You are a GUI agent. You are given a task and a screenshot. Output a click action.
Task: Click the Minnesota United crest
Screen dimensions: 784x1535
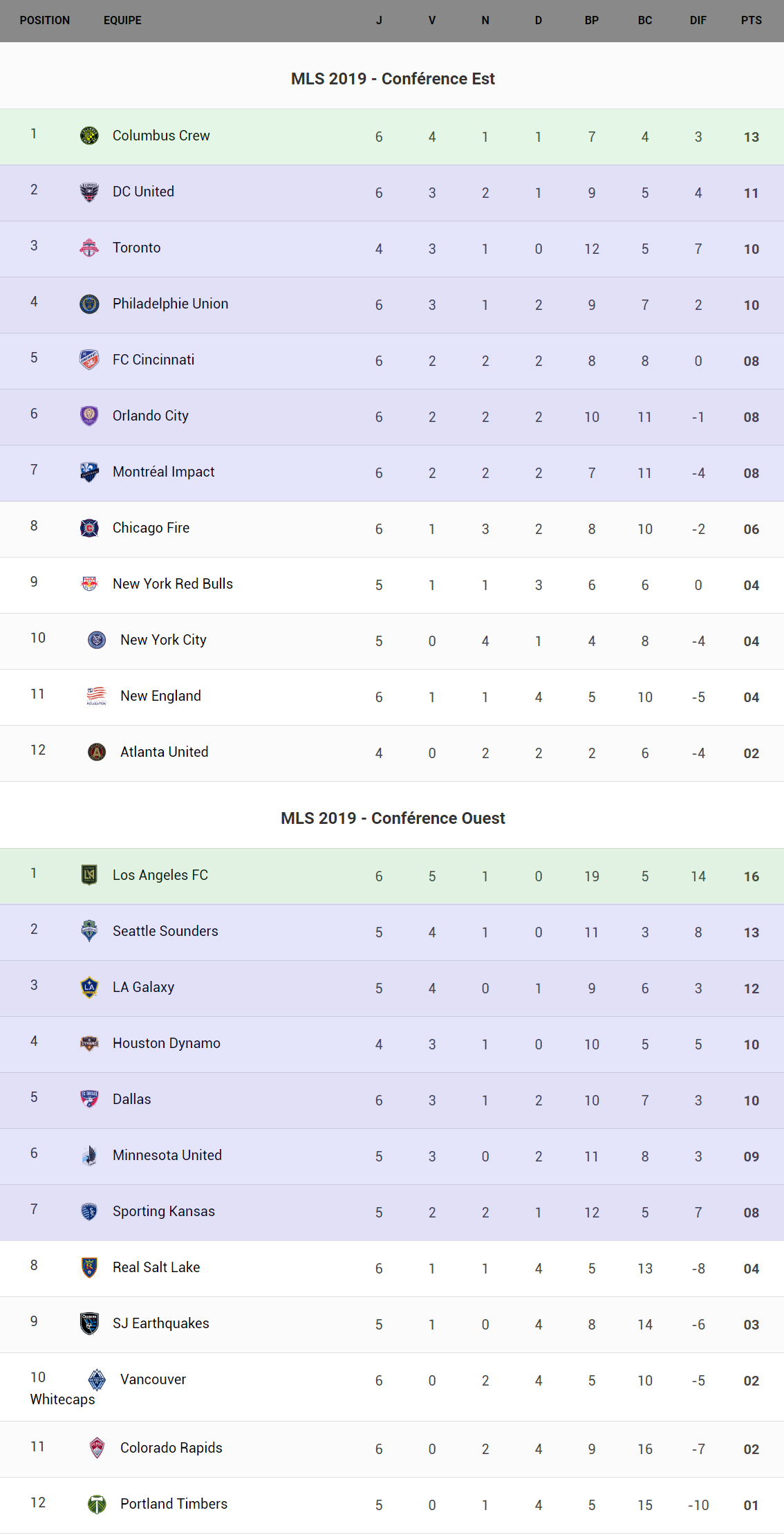pos(89,1155)
